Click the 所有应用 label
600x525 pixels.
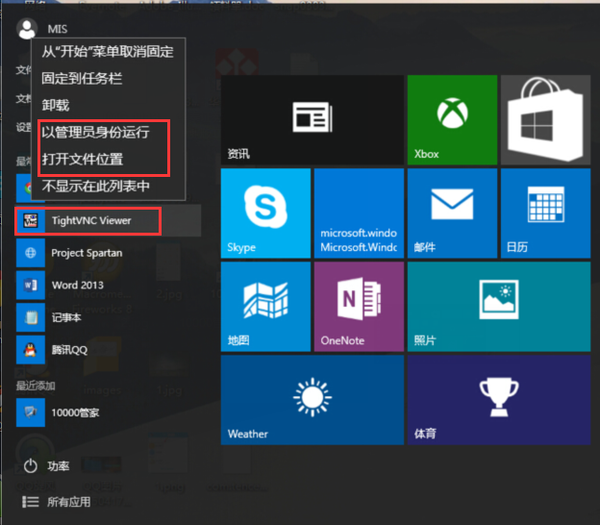[x=69, y=502]
